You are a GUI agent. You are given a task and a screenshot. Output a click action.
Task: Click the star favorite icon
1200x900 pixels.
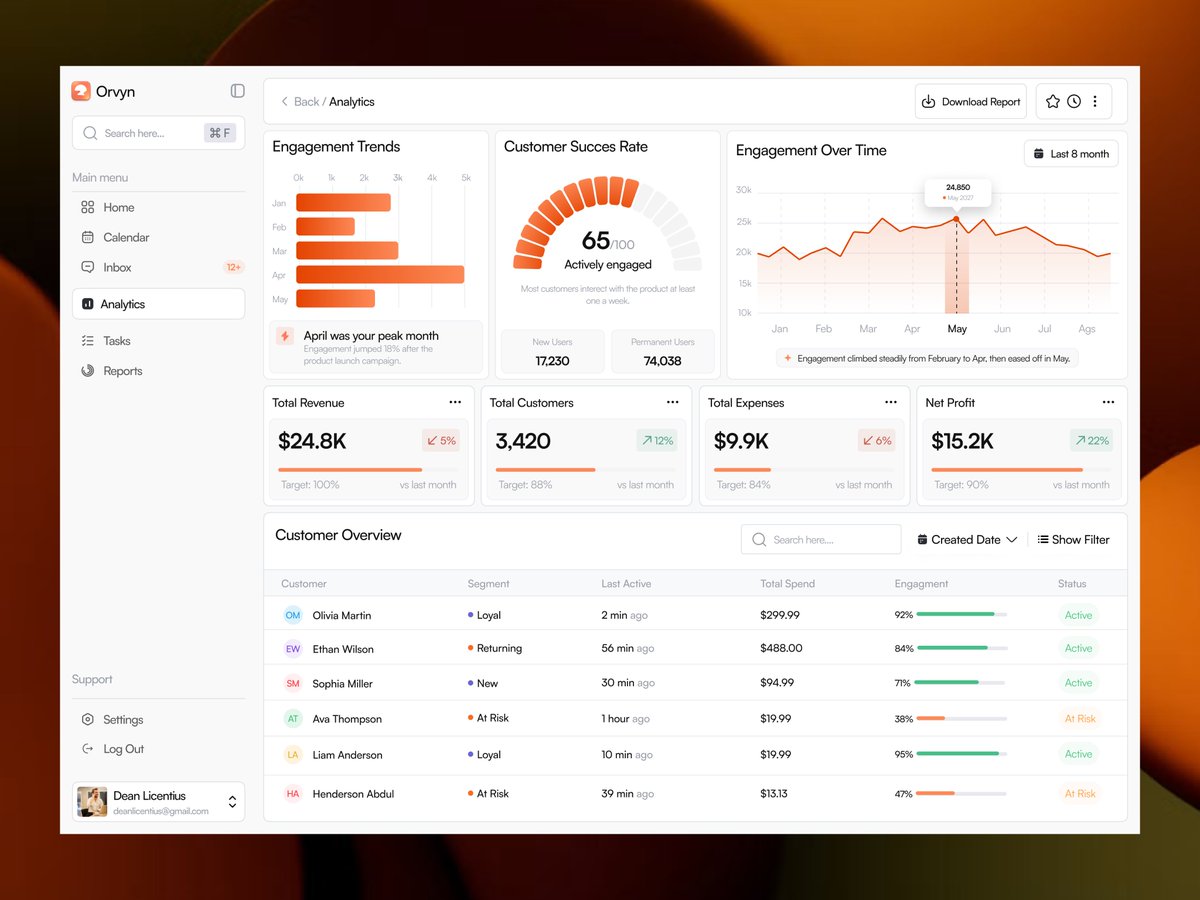pos(1053,101)
